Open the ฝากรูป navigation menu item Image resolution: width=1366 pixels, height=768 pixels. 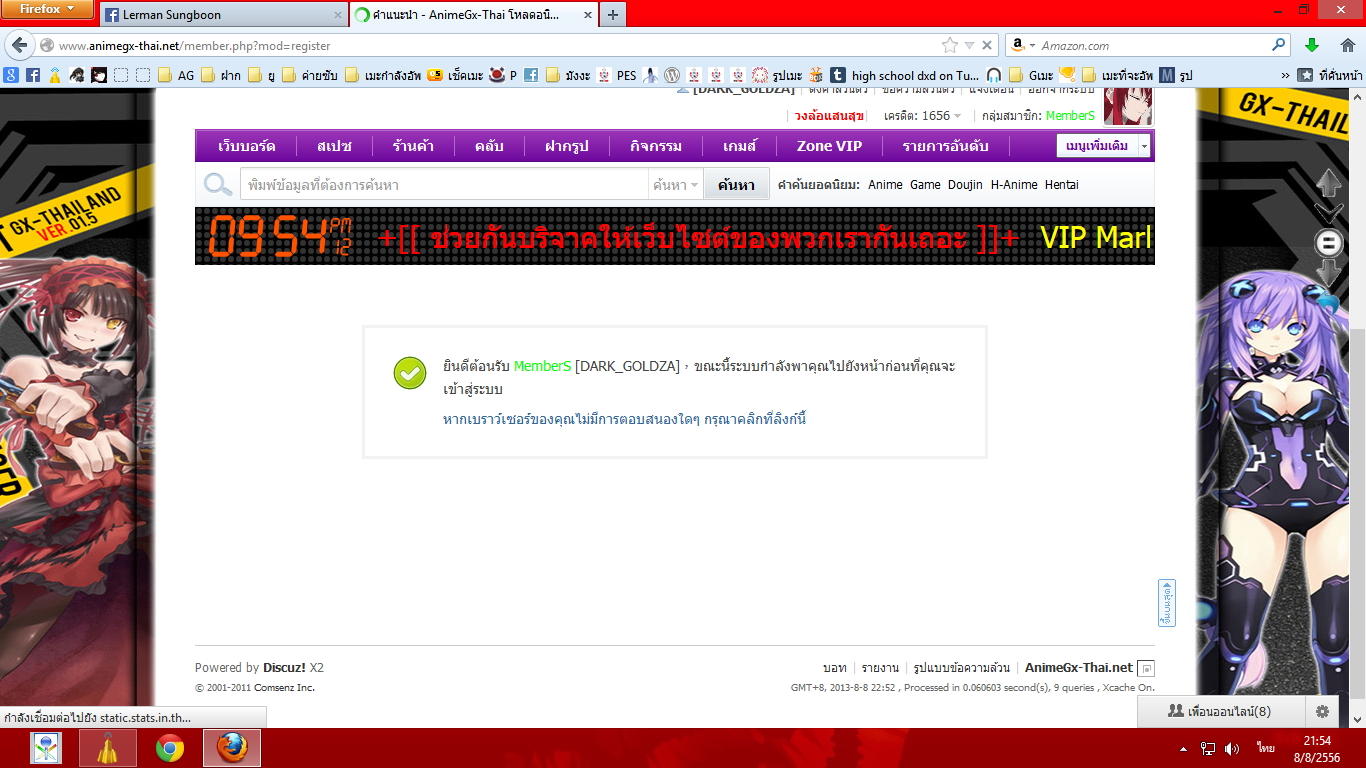point(567,146)
